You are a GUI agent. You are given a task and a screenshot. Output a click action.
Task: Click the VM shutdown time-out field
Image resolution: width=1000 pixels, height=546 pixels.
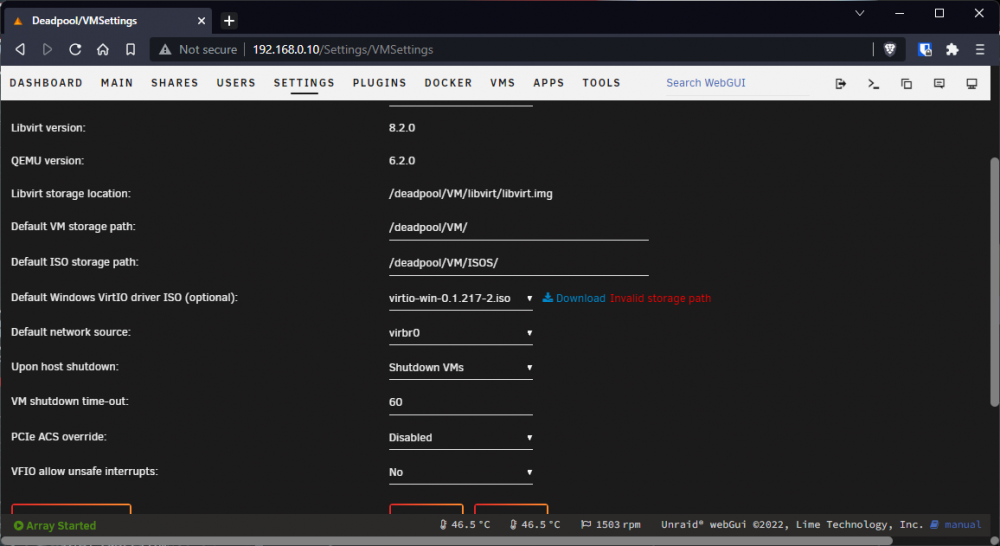tap(460, 402)
